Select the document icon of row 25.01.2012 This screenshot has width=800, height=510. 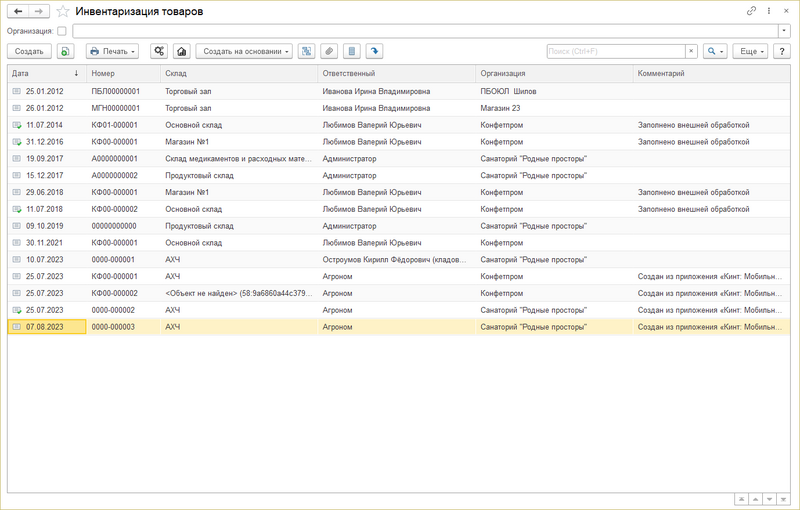pyautogui.click(x=17, y=91)
